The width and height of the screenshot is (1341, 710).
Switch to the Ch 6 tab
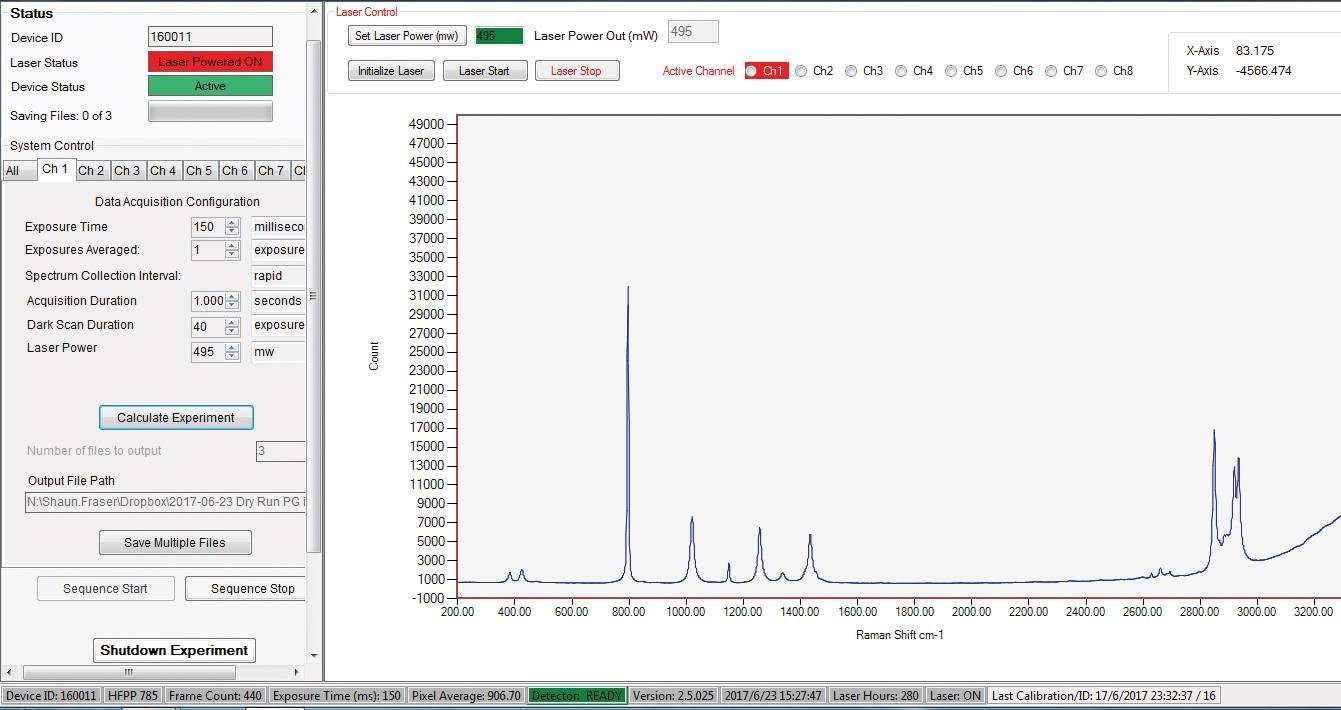coord(236,171)
